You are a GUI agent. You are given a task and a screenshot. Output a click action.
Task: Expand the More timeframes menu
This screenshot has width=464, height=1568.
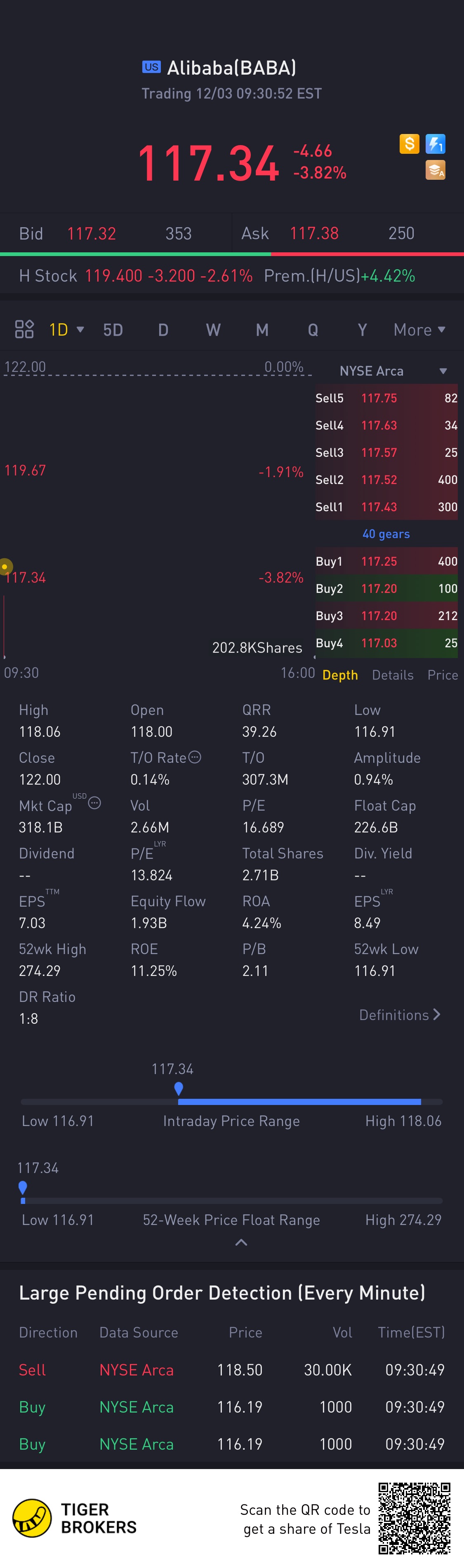(419, 330)
